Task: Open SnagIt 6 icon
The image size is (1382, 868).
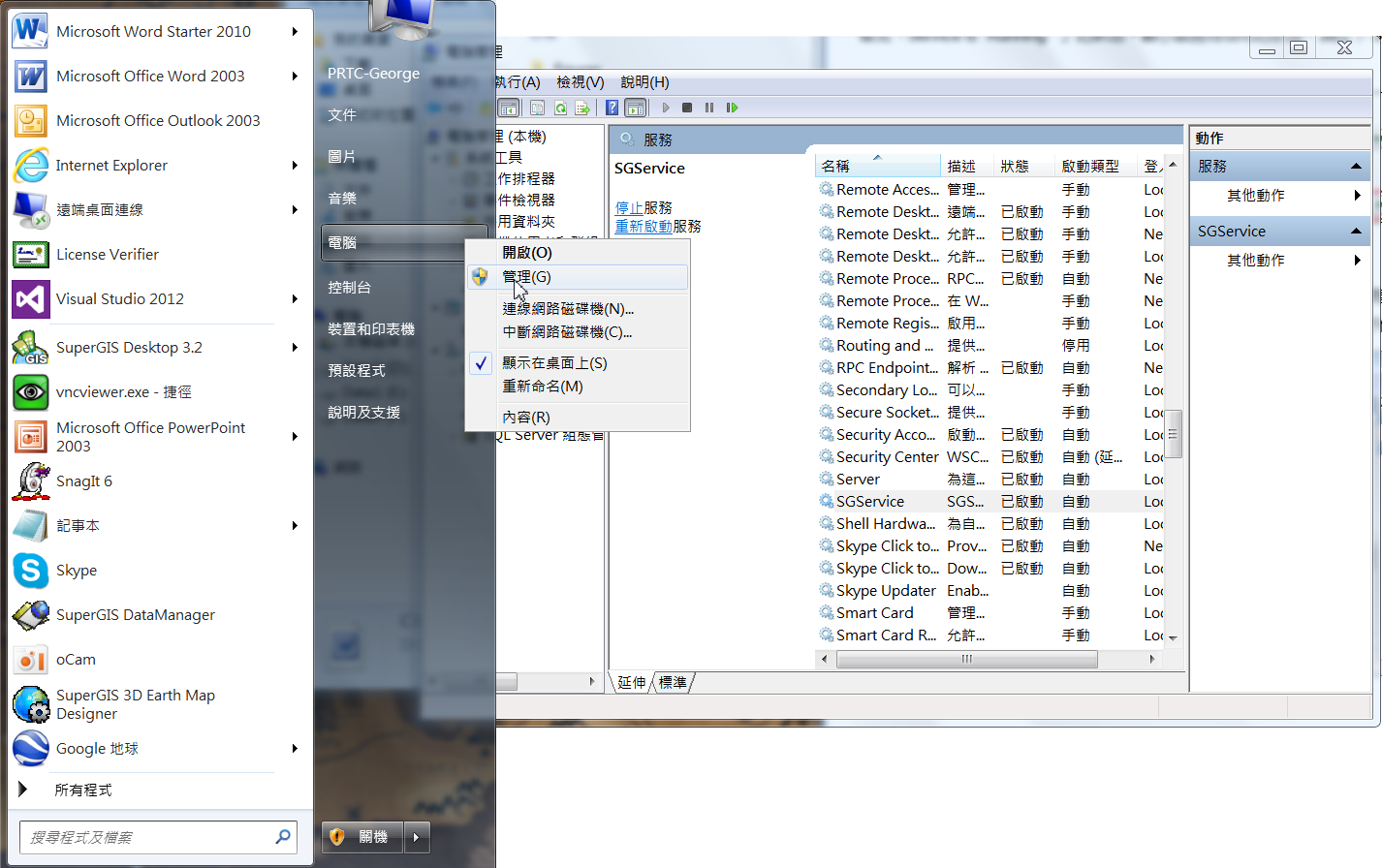Action: [30, 480]
